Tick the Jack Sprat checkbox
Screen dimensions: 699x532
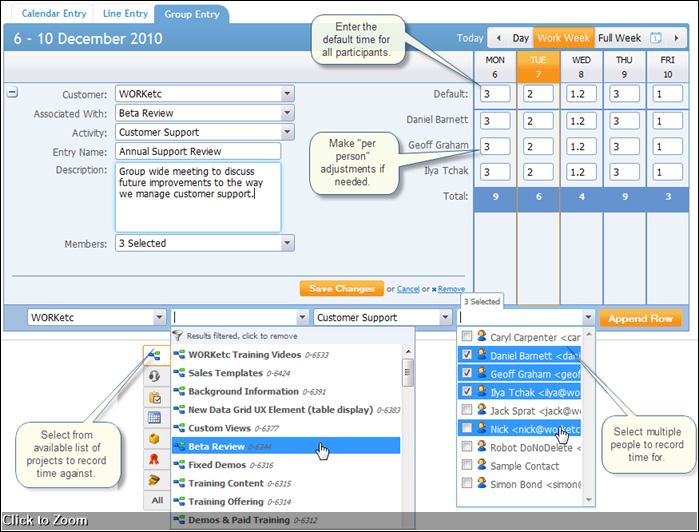coord(467,411)
